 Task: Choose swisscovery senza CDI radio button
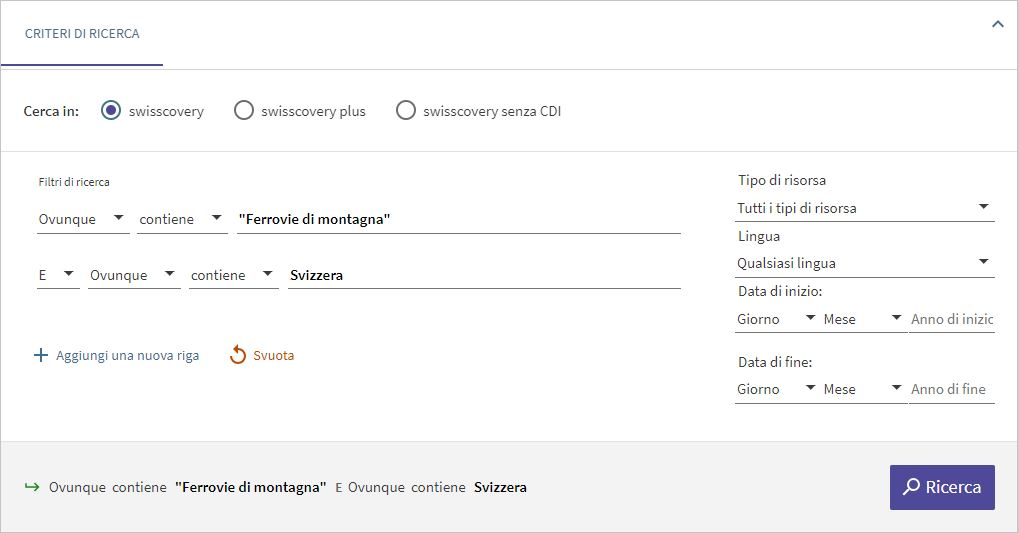[406, 111]
